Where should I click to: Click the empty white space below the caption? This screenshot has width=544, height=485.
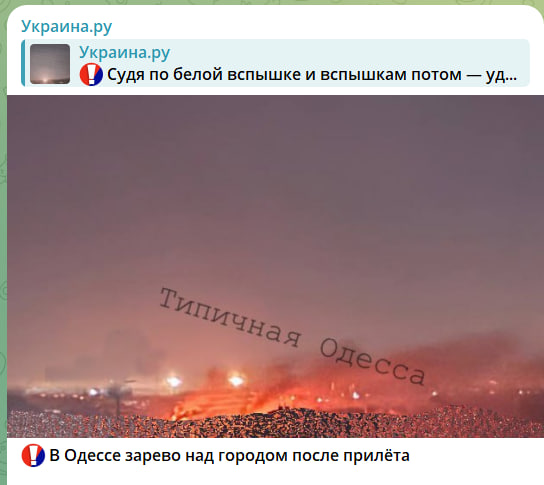pos(275,477)
